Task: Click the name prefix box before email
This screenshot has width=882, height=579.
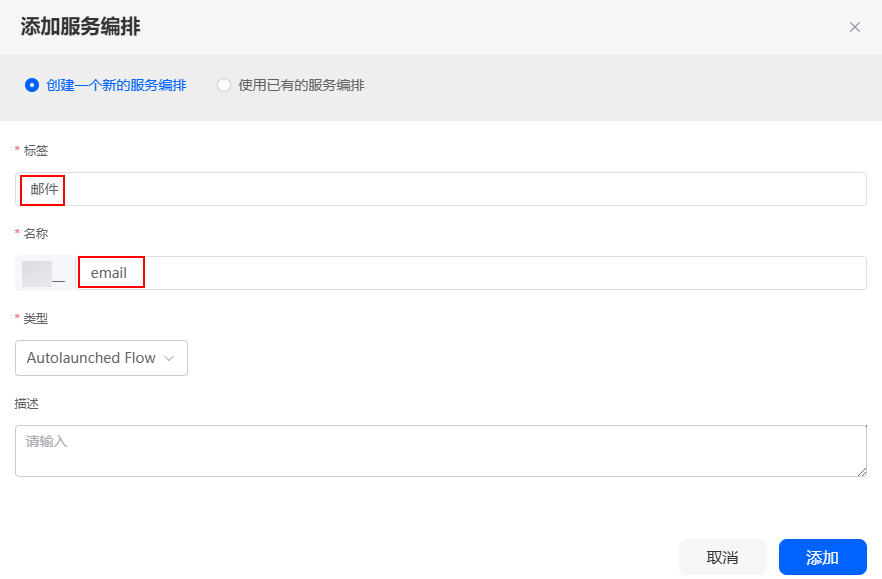Action: pos(45,273)
